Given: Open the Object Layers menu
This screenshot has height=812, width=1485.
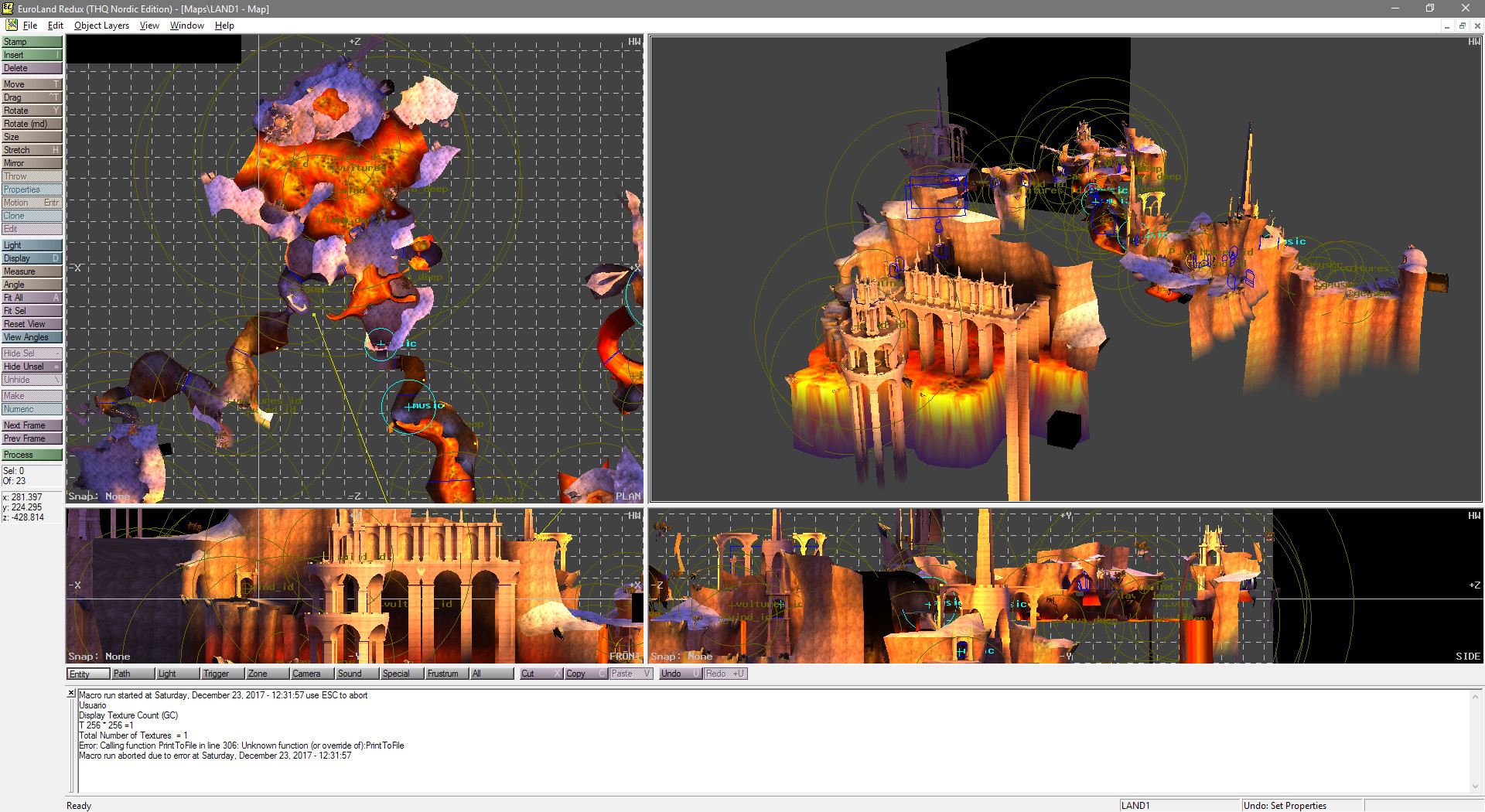Looking at the screenshot, I should [101, 26].
